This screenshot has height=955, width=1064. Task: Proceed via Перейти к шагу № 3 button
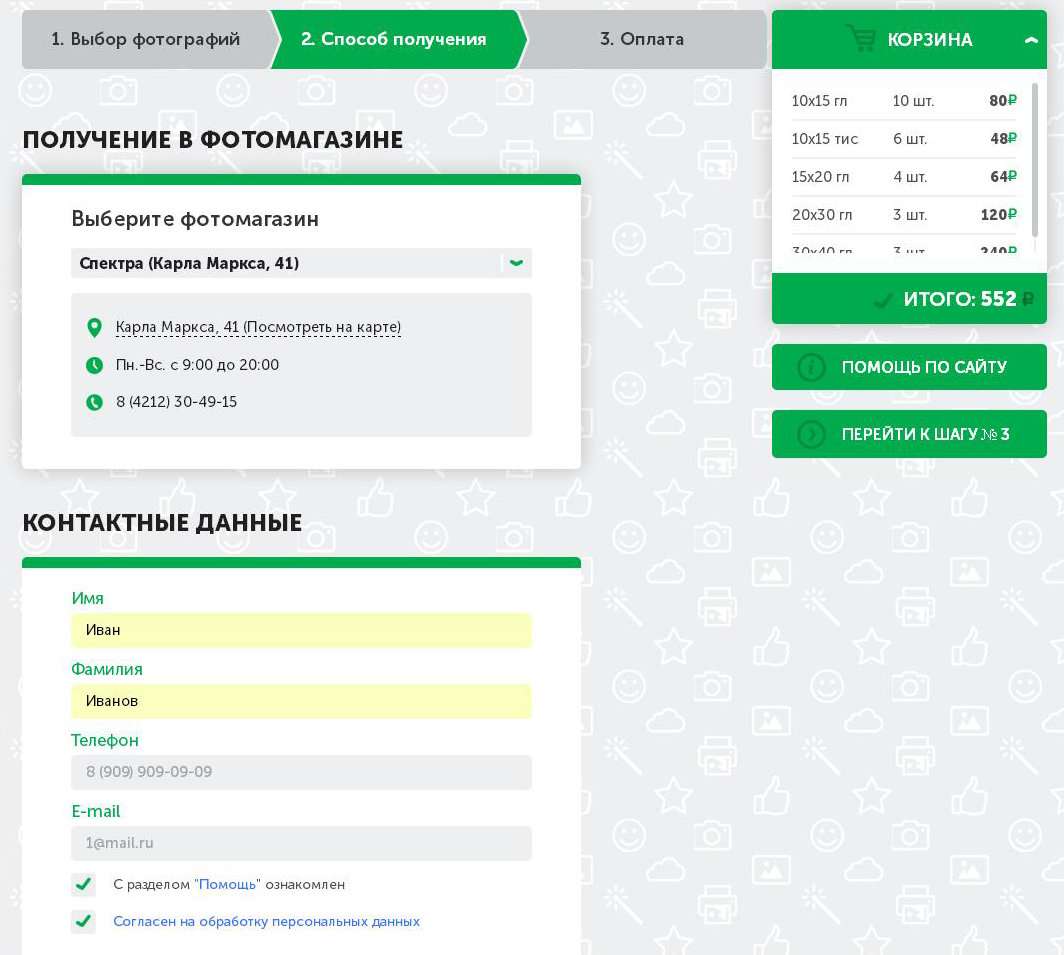(909, 434)
